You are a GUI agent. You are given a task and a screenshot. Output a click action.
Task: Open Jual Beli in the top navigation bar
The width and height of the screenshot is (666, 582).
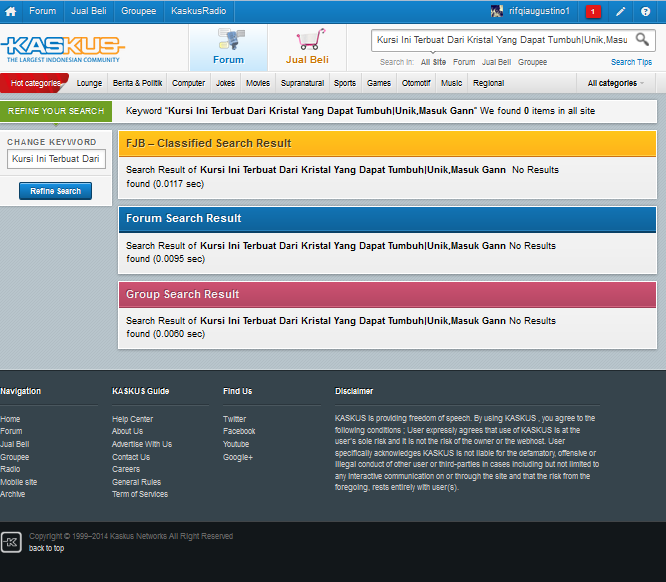click(x=89, y=11)
